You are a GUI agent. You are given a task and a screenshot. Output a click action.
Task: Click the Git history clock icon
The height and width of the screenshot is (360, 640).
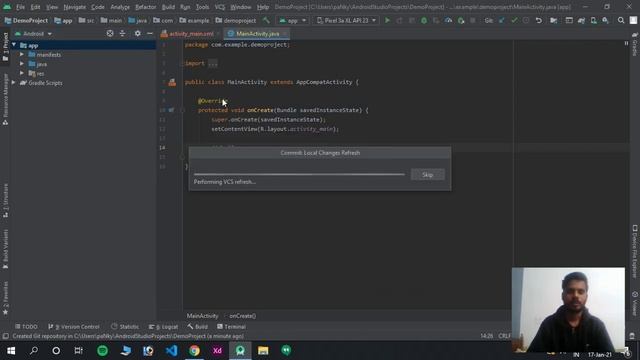526,20
